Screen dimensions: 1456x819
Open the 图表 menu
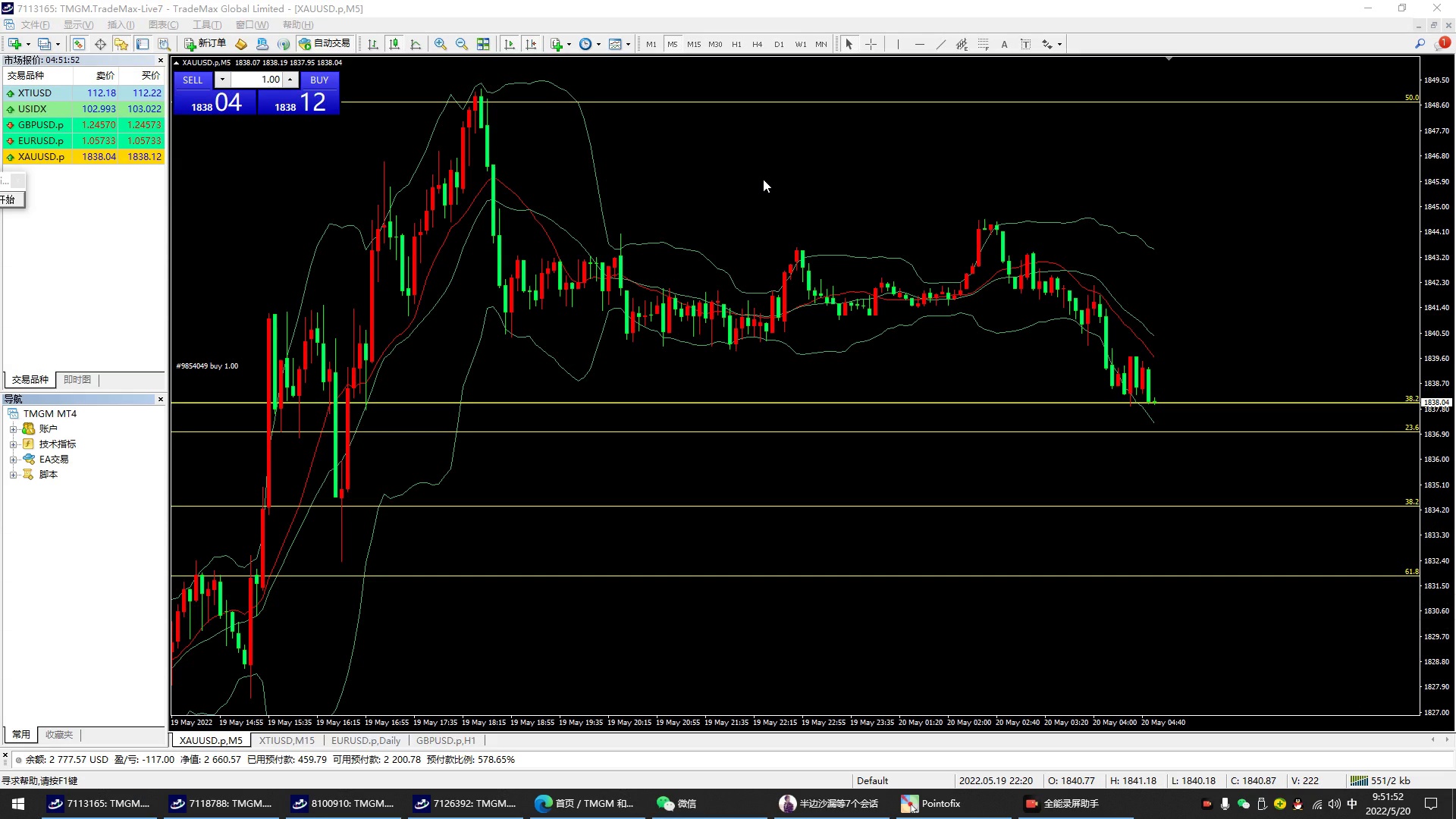tap(163, 25)
